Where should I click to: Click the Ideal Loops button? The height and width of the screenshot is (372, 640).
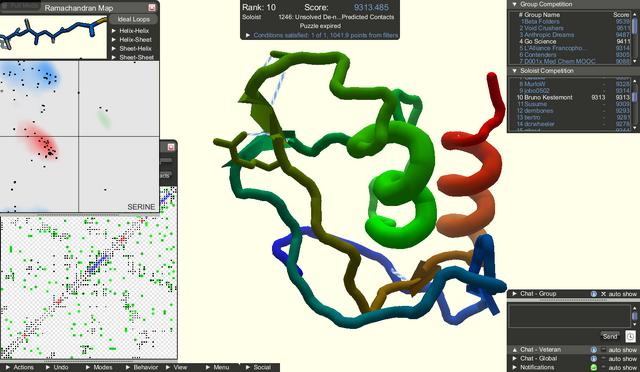tap(133, 19)
